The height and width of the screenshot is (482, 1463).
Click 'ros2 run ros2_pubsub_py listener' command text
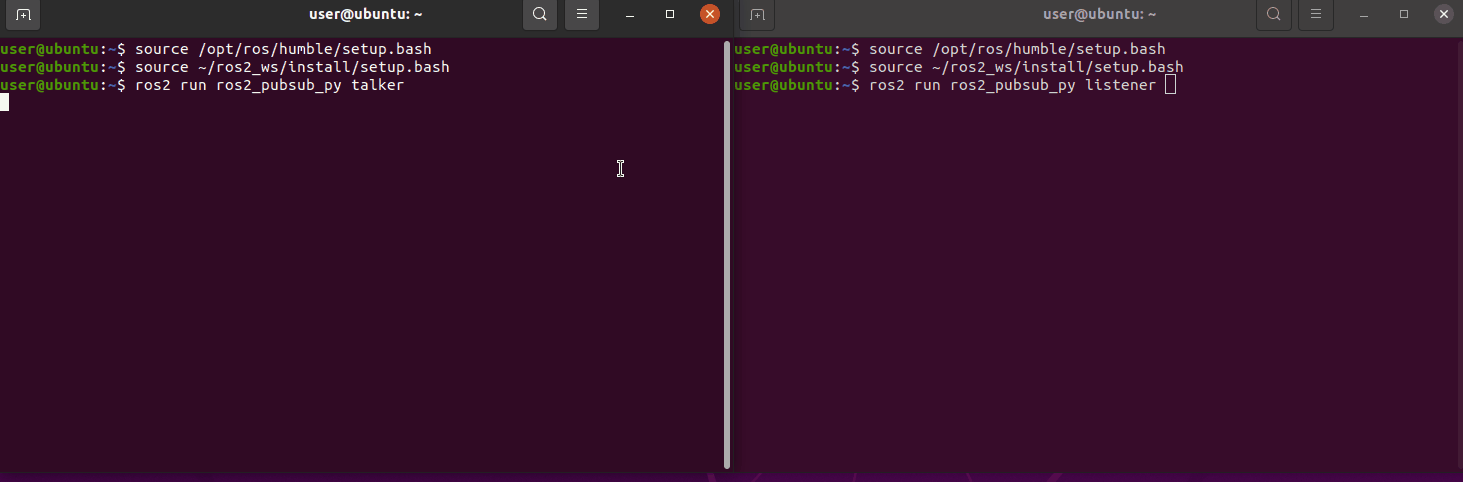pyautogui.click(x=1012, y=86)
